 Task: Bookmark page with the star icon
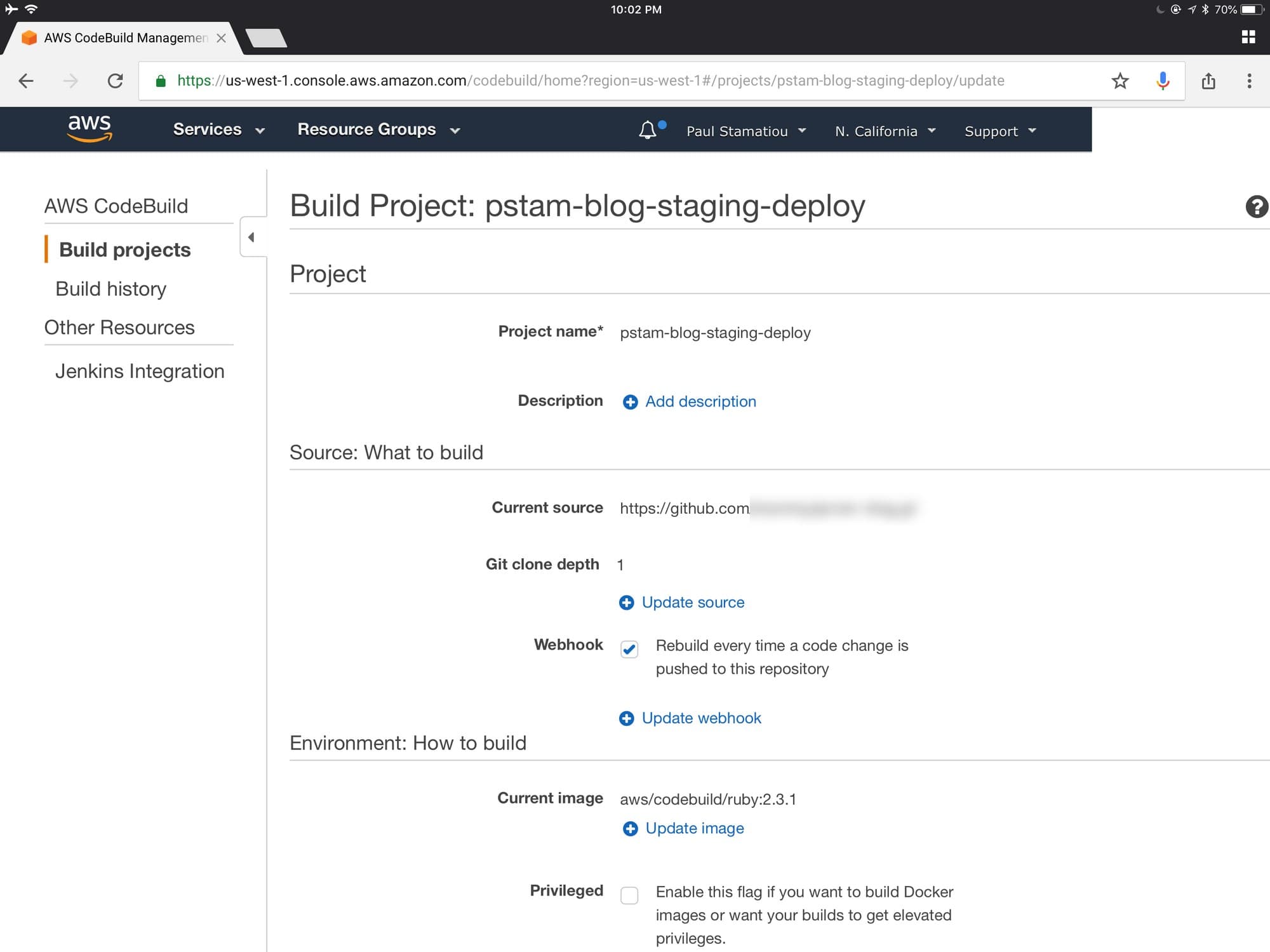coord(1120,81)
